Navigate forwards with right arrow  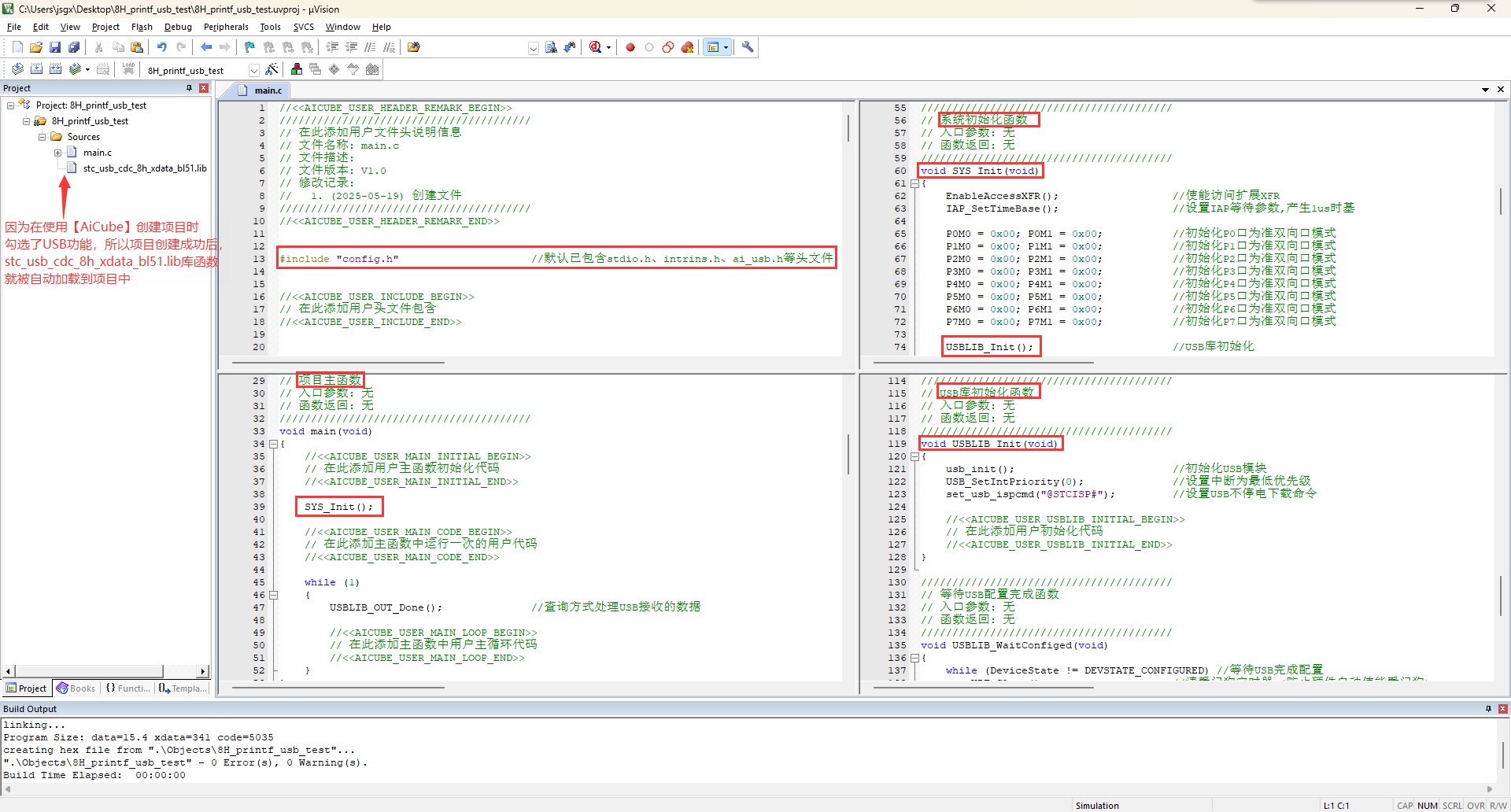click(x=225, y=47)
